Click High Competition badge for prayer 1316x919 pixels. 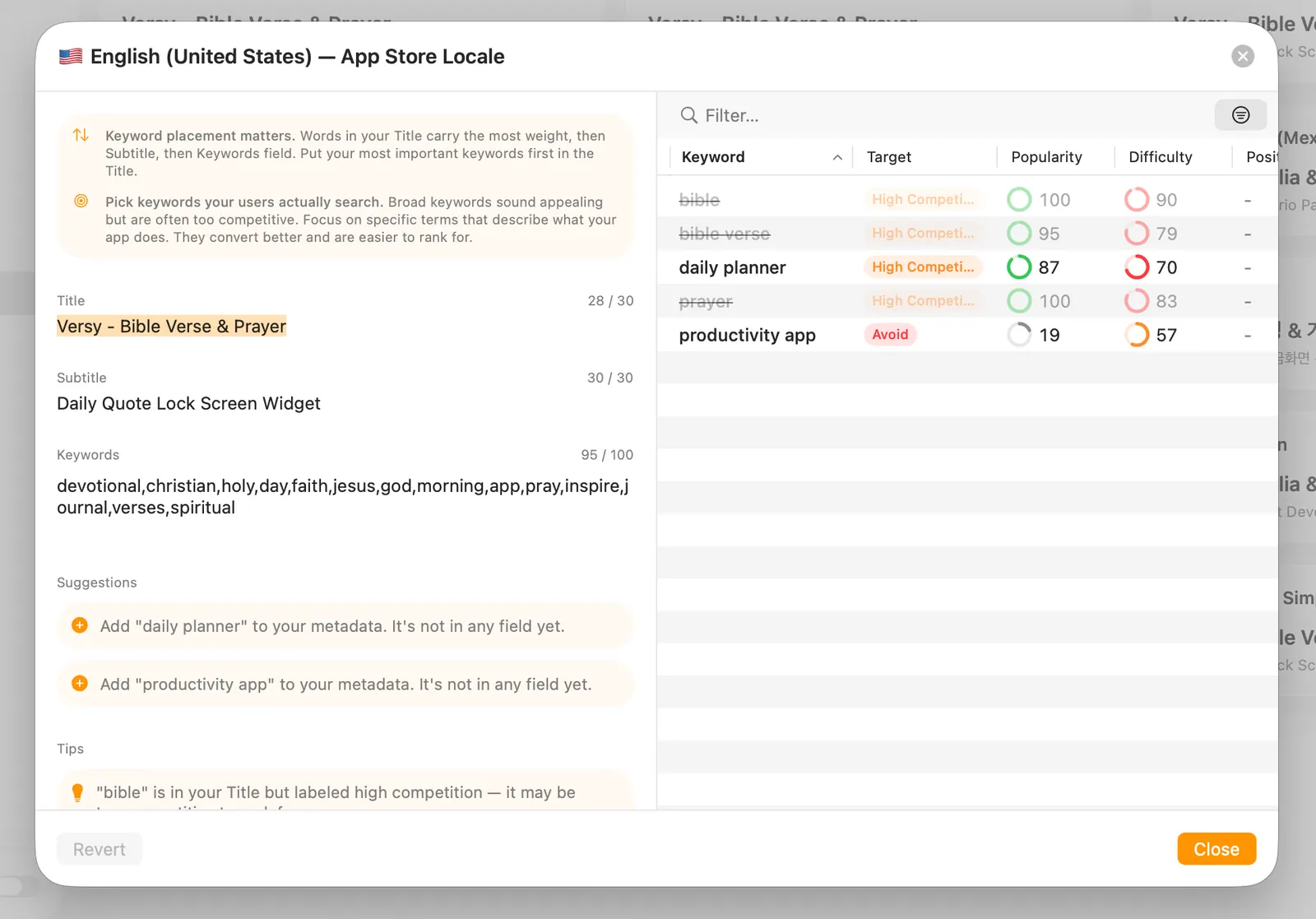(x=923, y=301)
